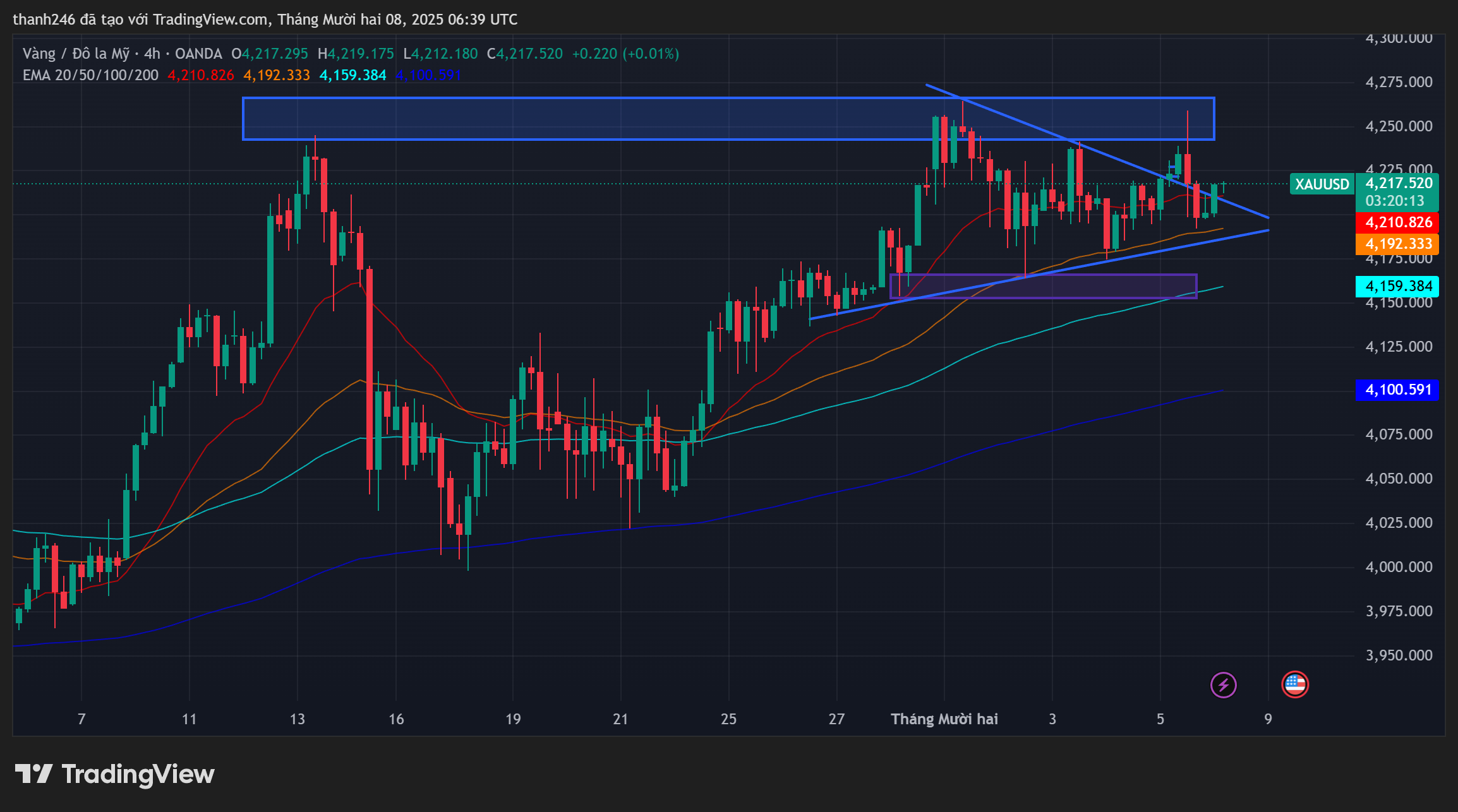This screenshot has height=812, width=1458.
Task: Click the 4,000.000 price scale label
Action: (1399, 567)
